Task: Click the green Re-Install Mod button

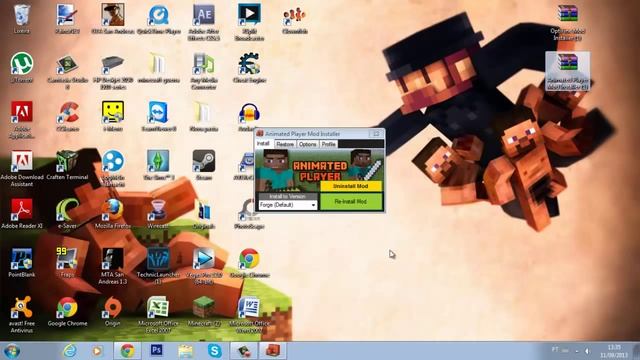Action: pos(351,202)
